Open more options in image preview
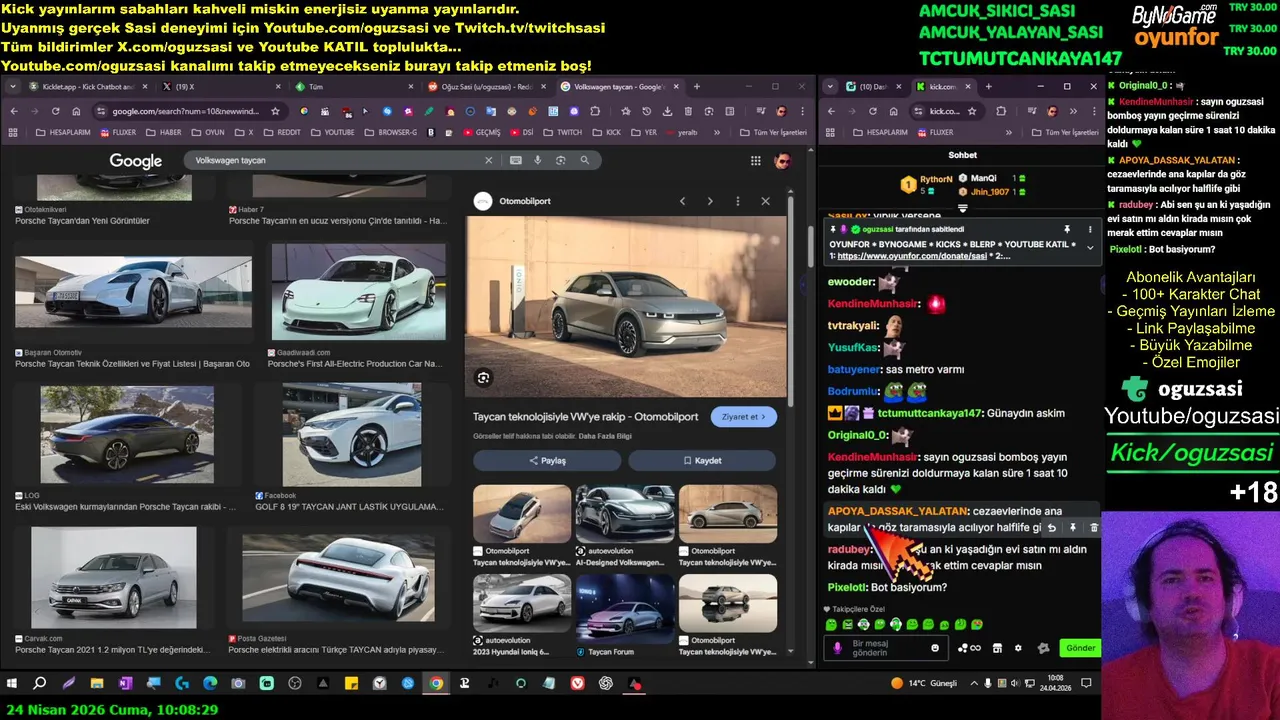The width and height of the screenshot is (1280, 720). pos(738,201)
